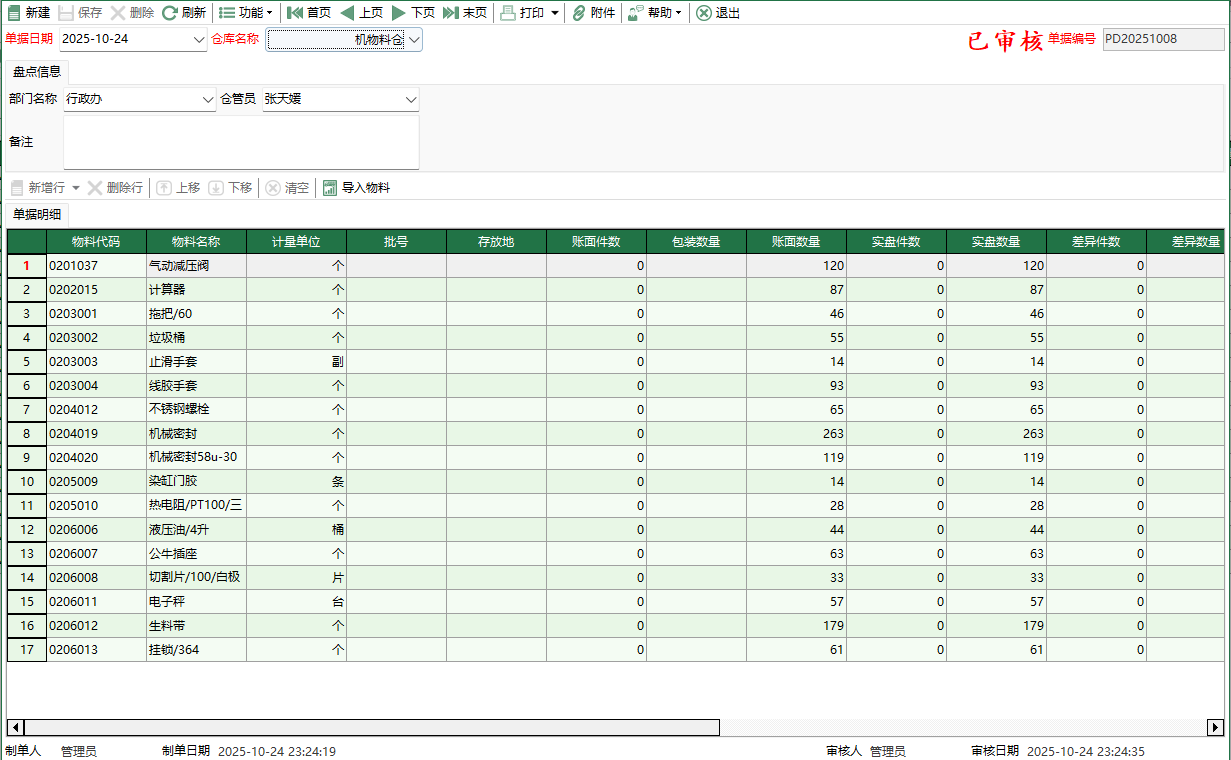Expand the 仓库名称 warehouse dropdown
Image resolution: width=1231 pixels, height=760 pixels.
(414, 40)
